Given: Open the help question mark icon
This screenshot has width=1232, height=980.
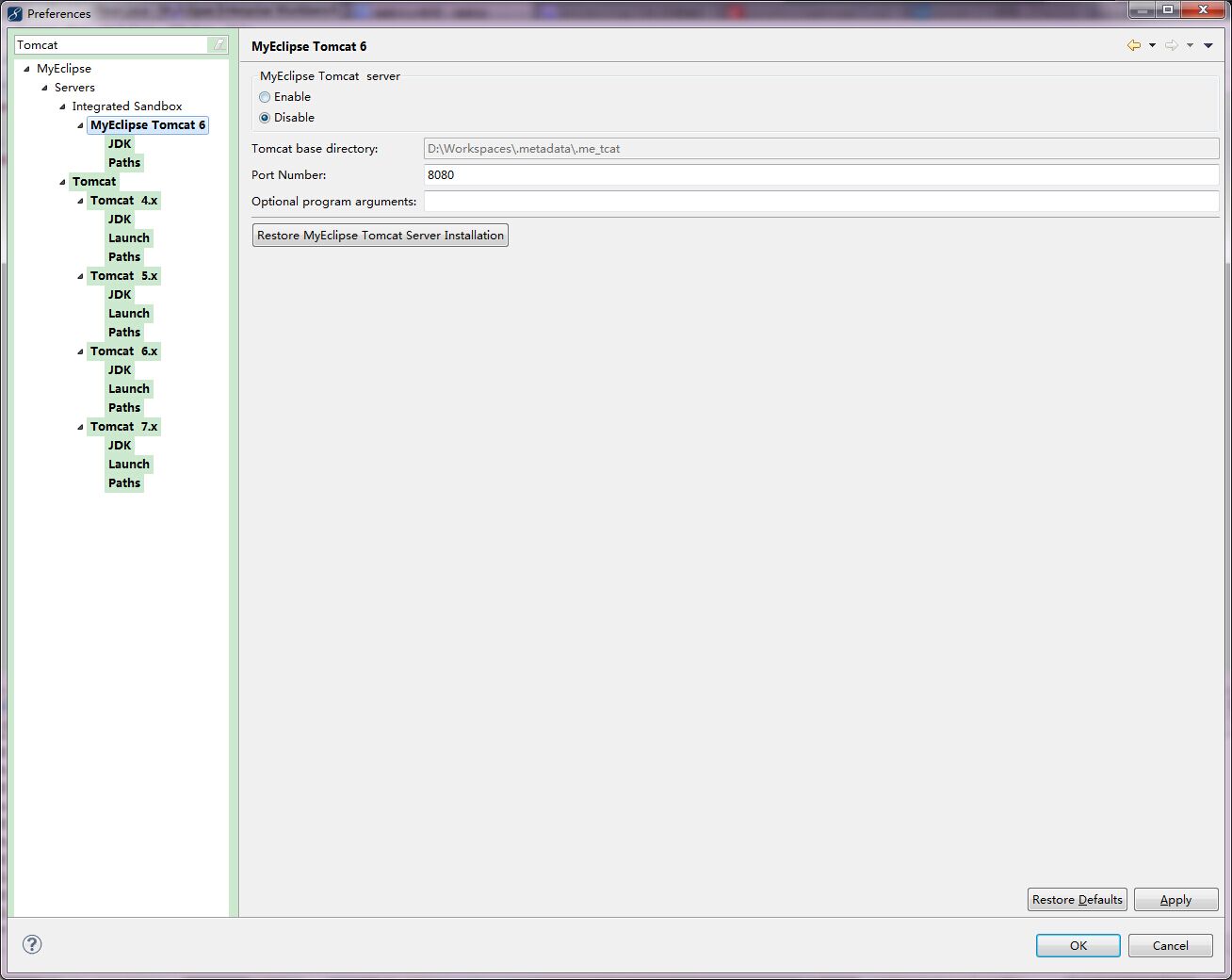Looking at the screenshot, I should tap(32, 944).
